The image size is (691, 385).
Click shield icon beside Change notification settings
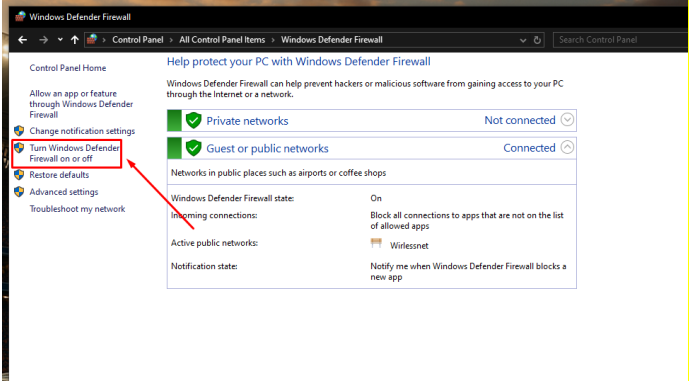(x=19, y=130)
